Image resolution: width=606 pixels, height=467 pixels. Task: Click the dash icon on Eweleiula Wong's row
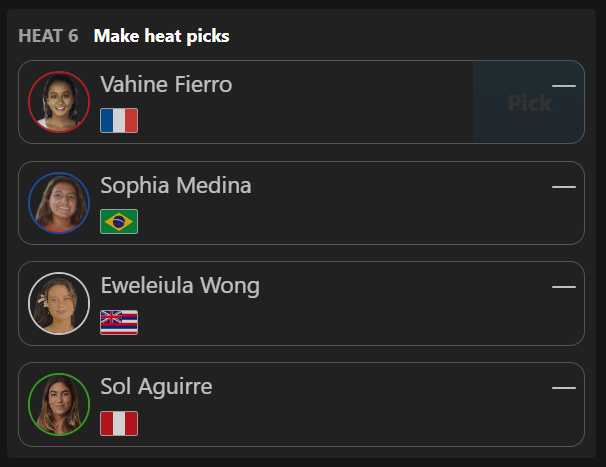[564, 287]
